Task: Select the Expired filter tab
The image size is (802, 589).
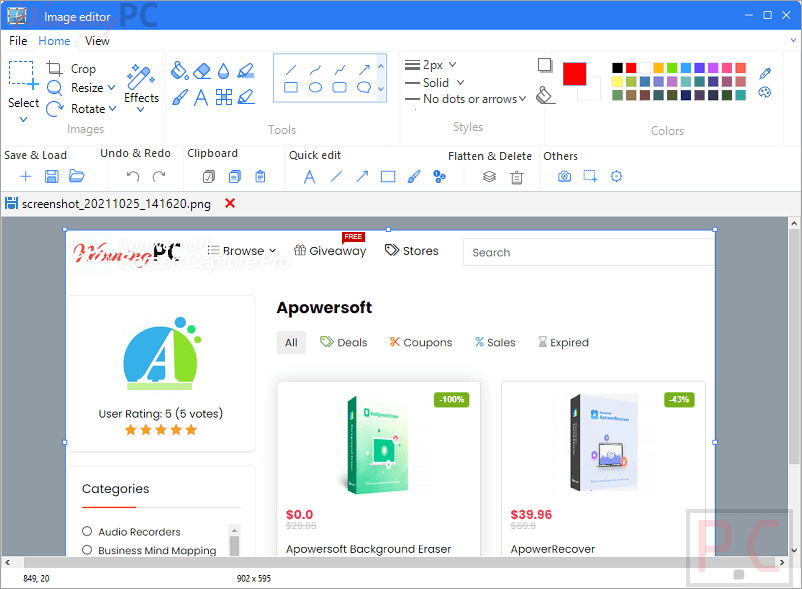Action: [563, 342]
